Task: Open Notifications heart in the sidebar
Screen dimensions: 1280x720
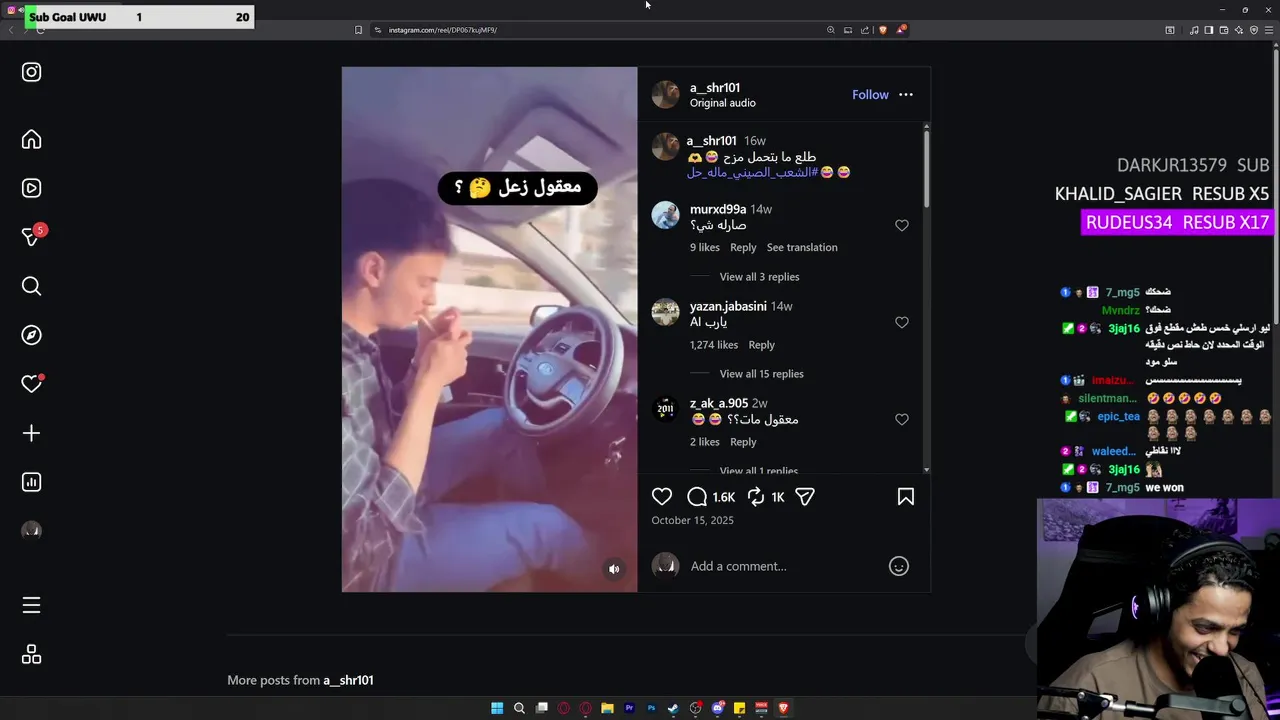Action: click(31, 384)
